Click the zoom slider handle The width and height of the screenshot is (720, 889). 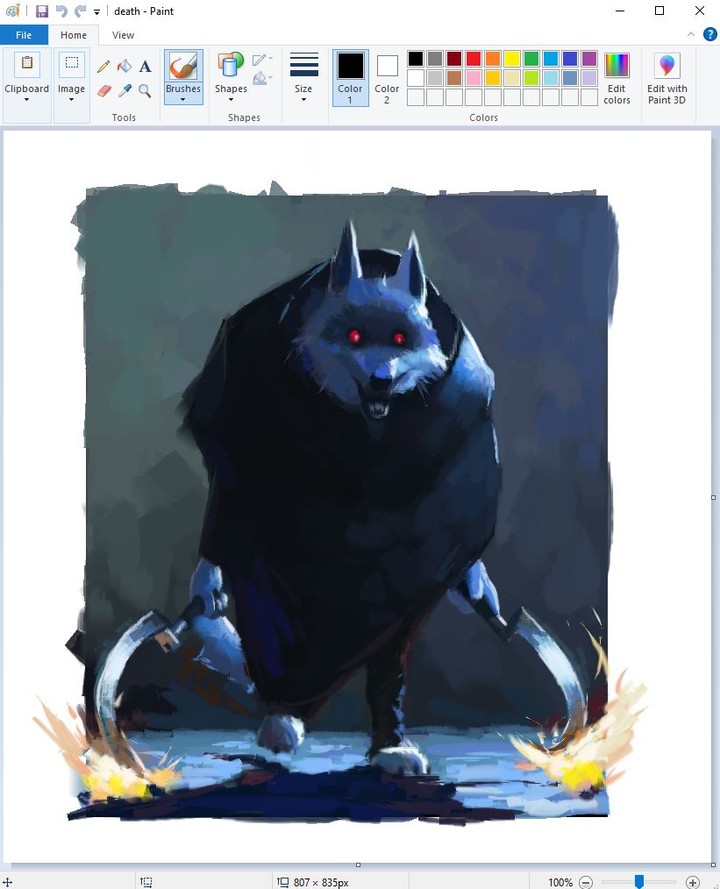coord(639,881)
